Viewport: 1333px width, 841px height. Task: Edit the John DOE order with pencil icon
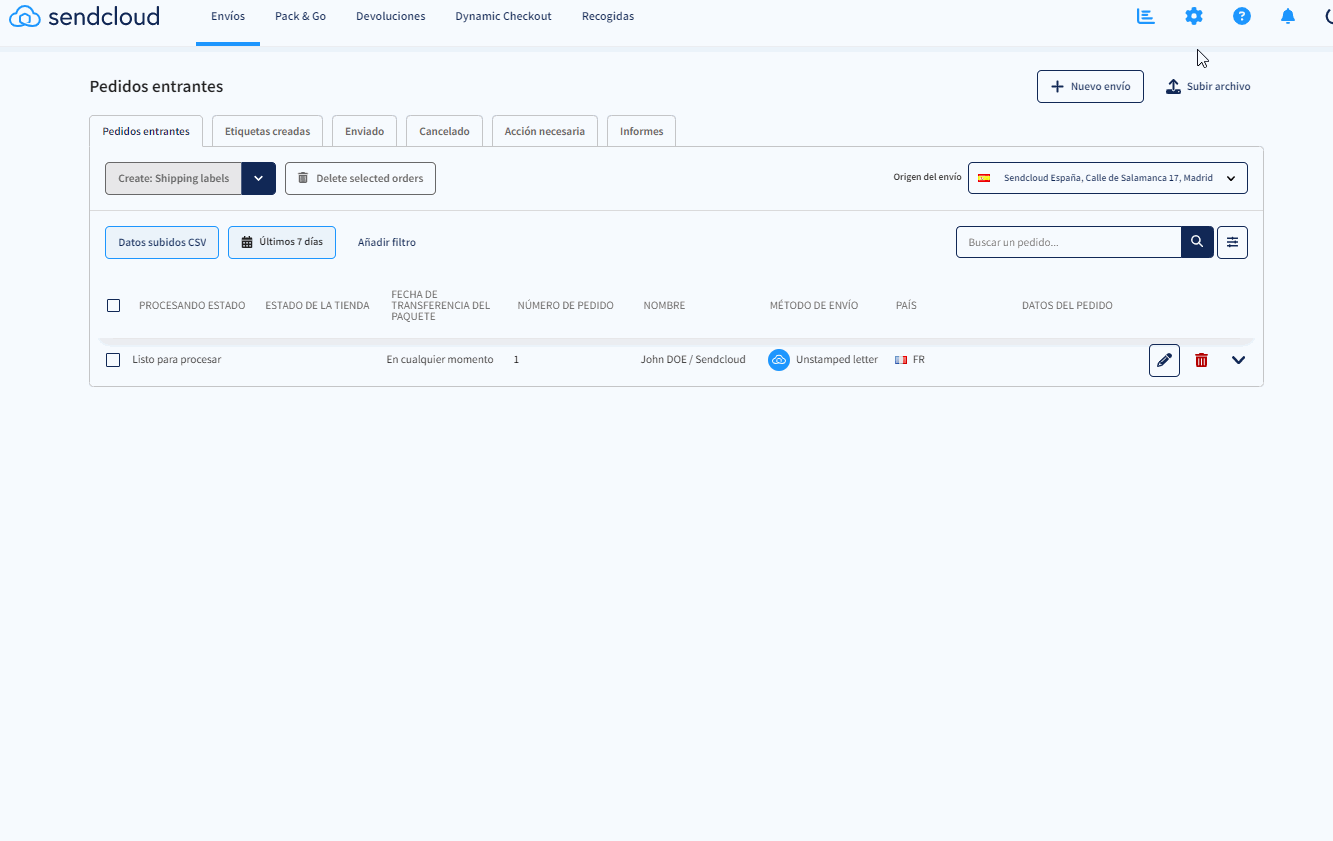1164,360
